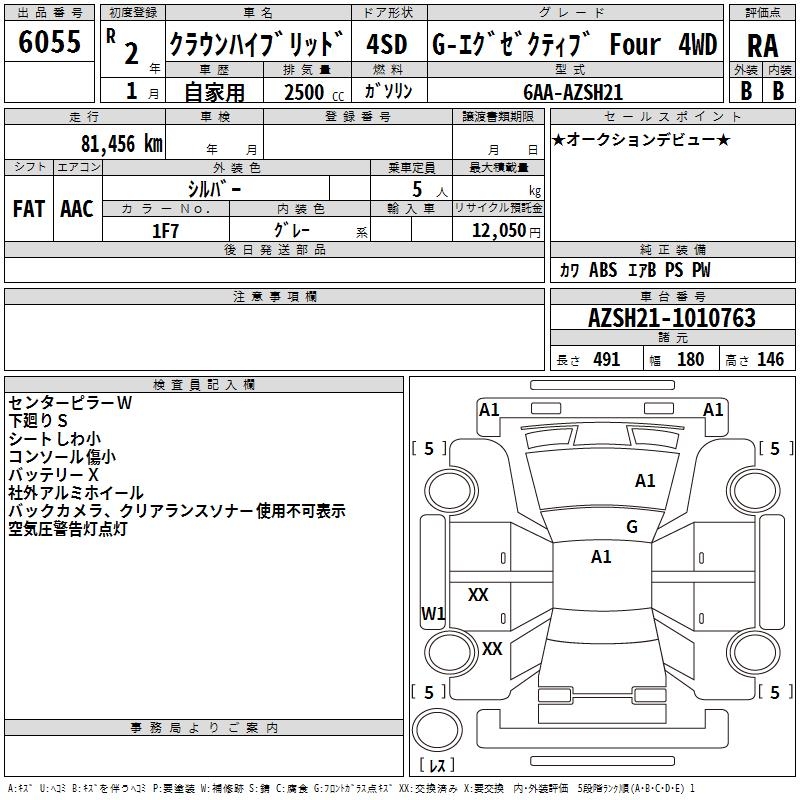Viewport: 800px width, 800px height.
Task: Click the 事務局よりご案内 header
Action: pyautogui.click(x=204, y=728)
